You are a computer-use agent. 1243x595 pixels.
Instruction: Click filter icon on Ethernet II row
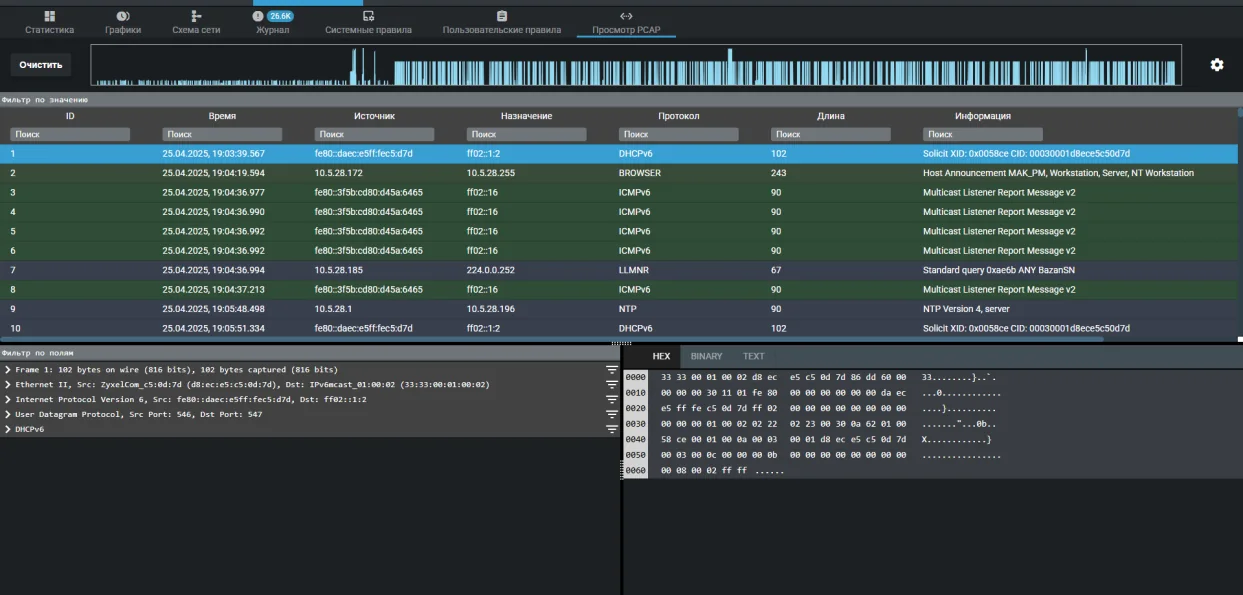[611, 385]
